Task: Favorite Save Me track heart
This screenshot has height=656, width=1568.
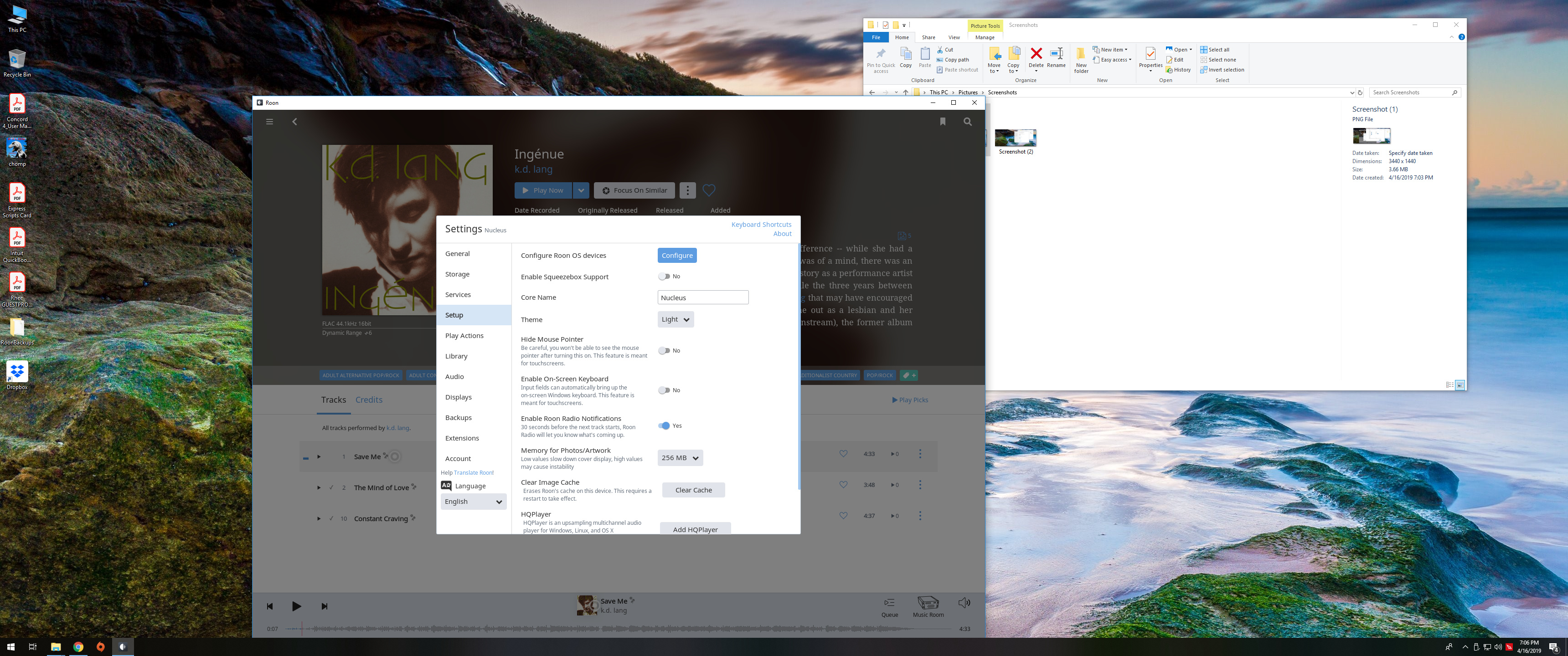Action: coord(843,453)
